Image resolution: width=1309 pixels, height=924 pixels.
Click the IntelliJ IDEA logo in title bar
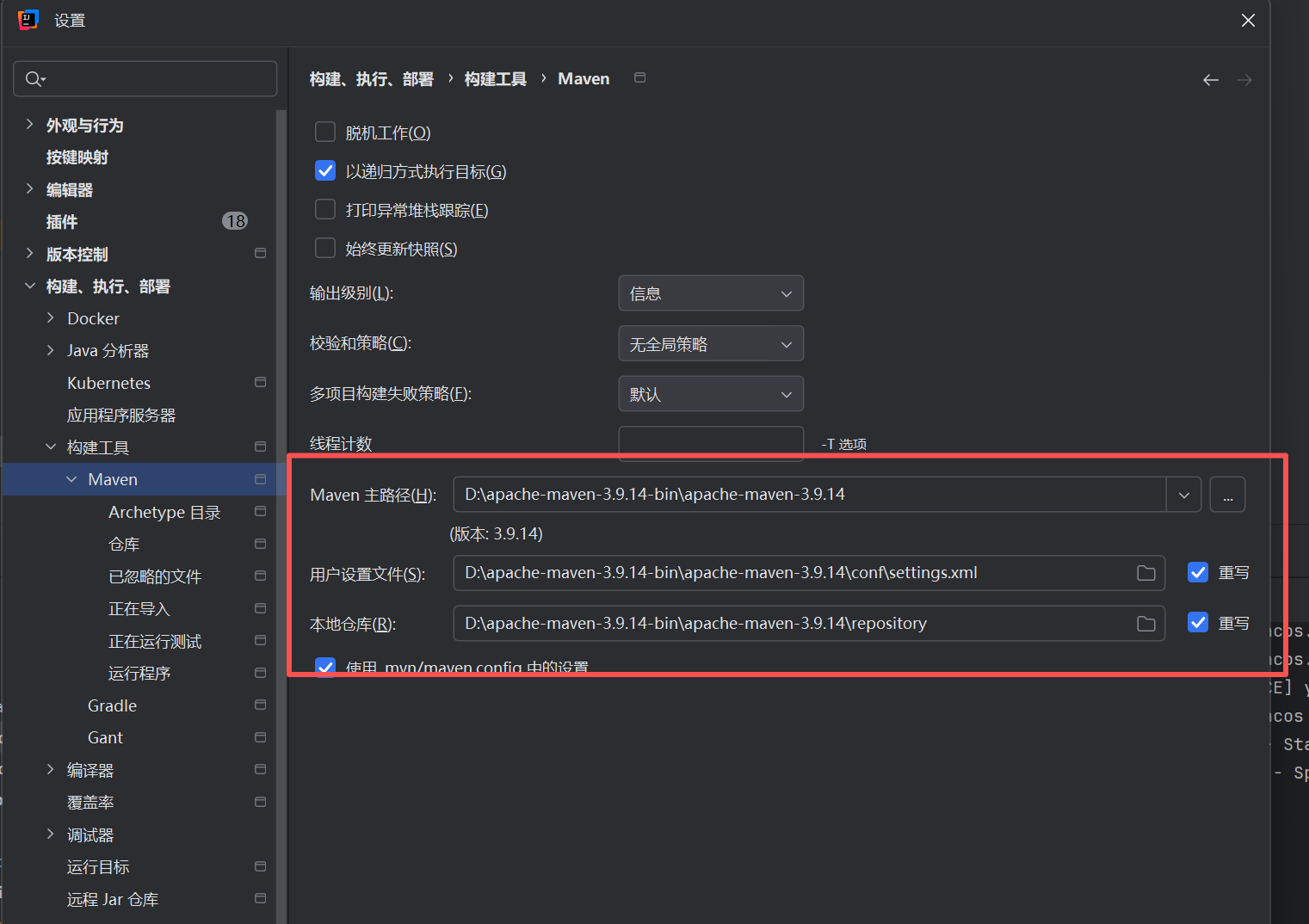[28, 20]
